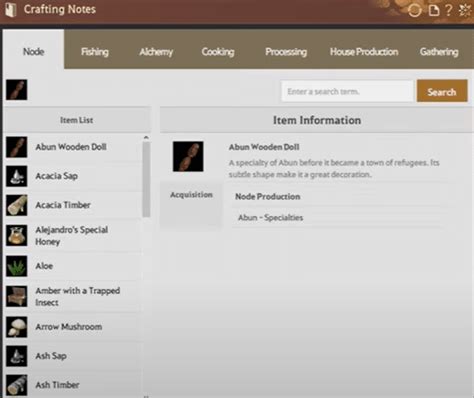
Task: Select Arrow Mushroom in item list
Action: [x=69, y=327]
